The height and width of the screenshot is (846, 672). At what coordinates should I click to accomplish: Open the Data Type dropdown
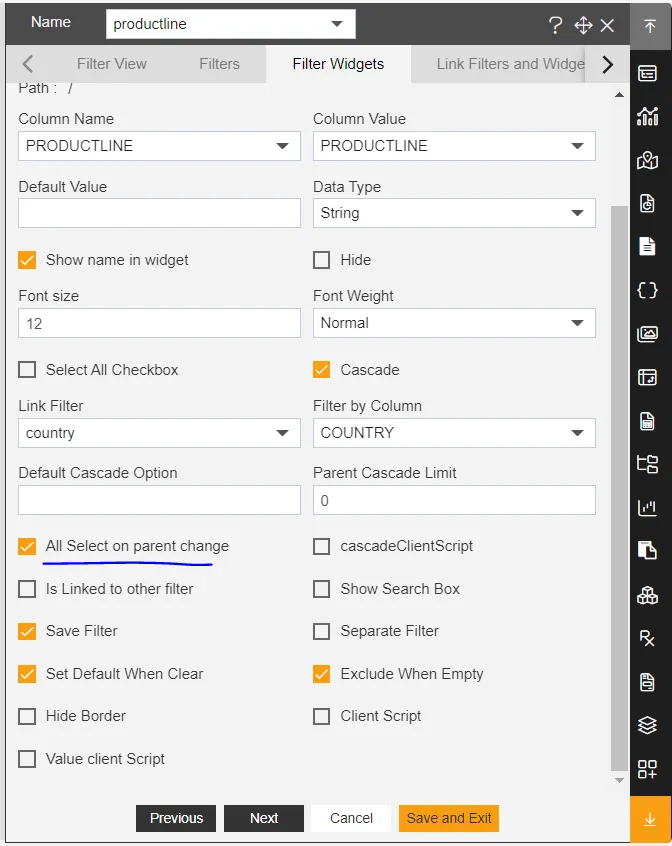click(x=454, y=213)
